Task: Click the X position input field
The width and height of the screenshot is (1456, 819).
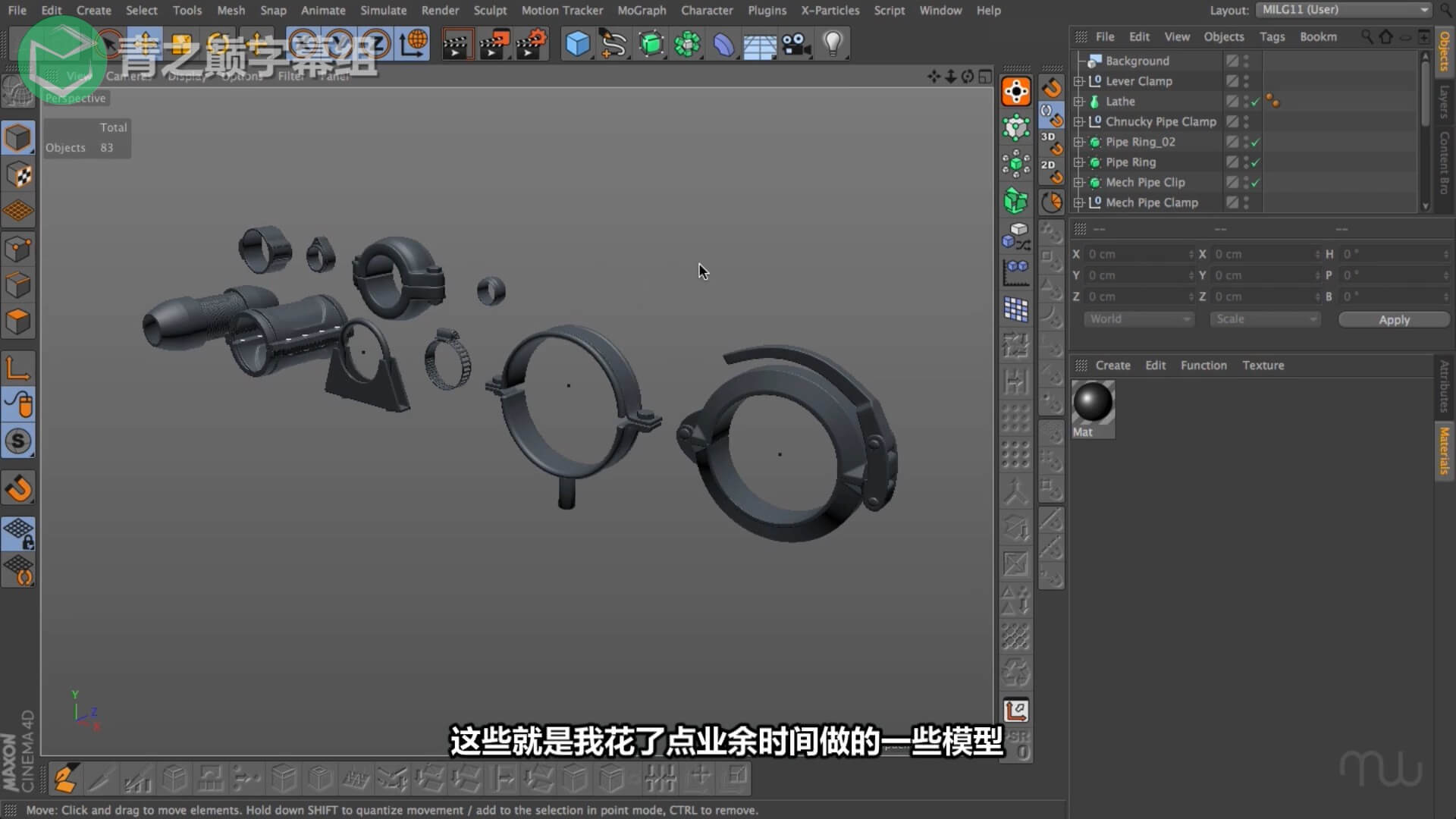Action: [x=1136, y=255]
